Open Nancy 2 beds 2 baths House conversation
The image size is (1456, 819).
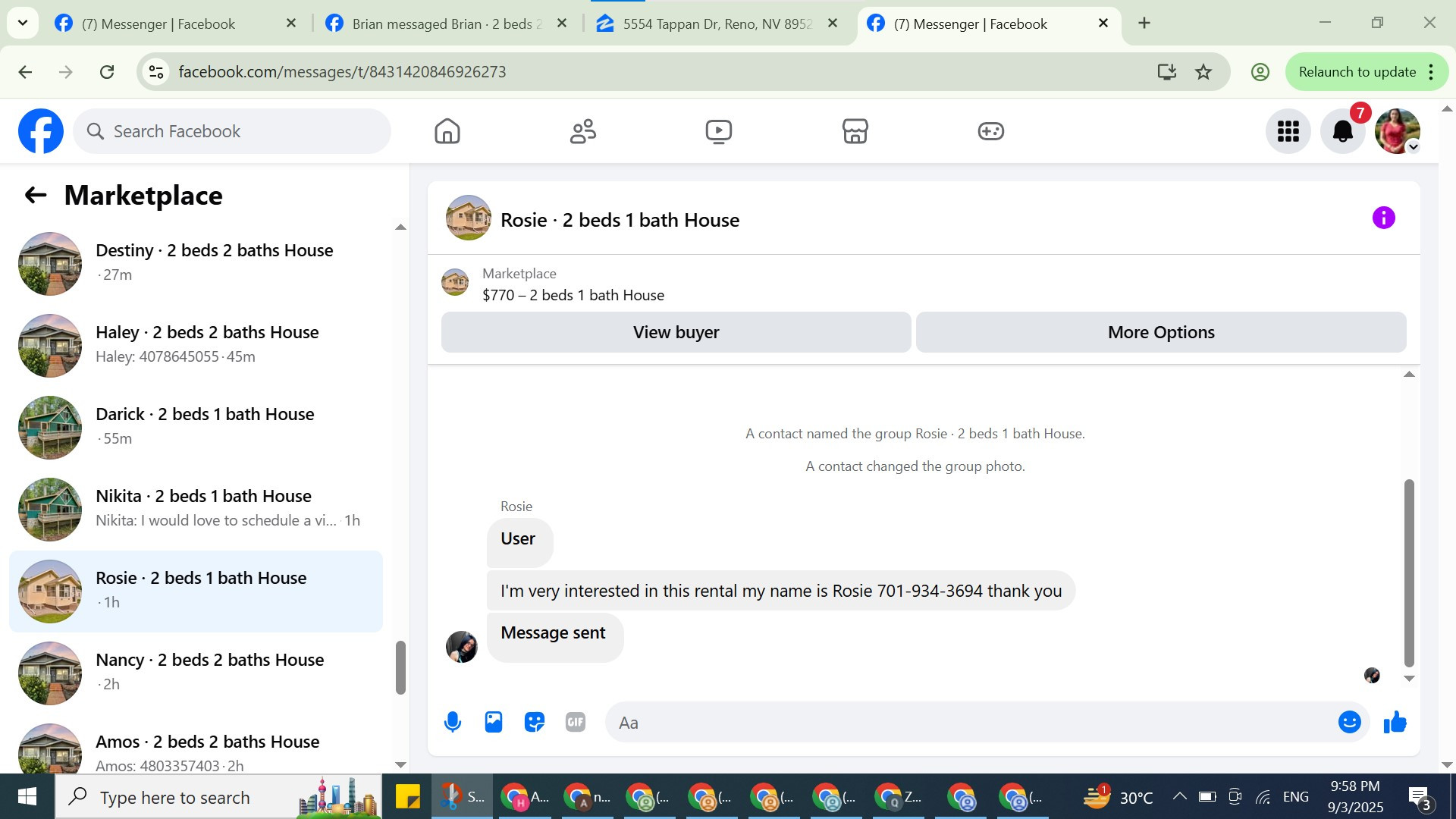coord(196,673)
